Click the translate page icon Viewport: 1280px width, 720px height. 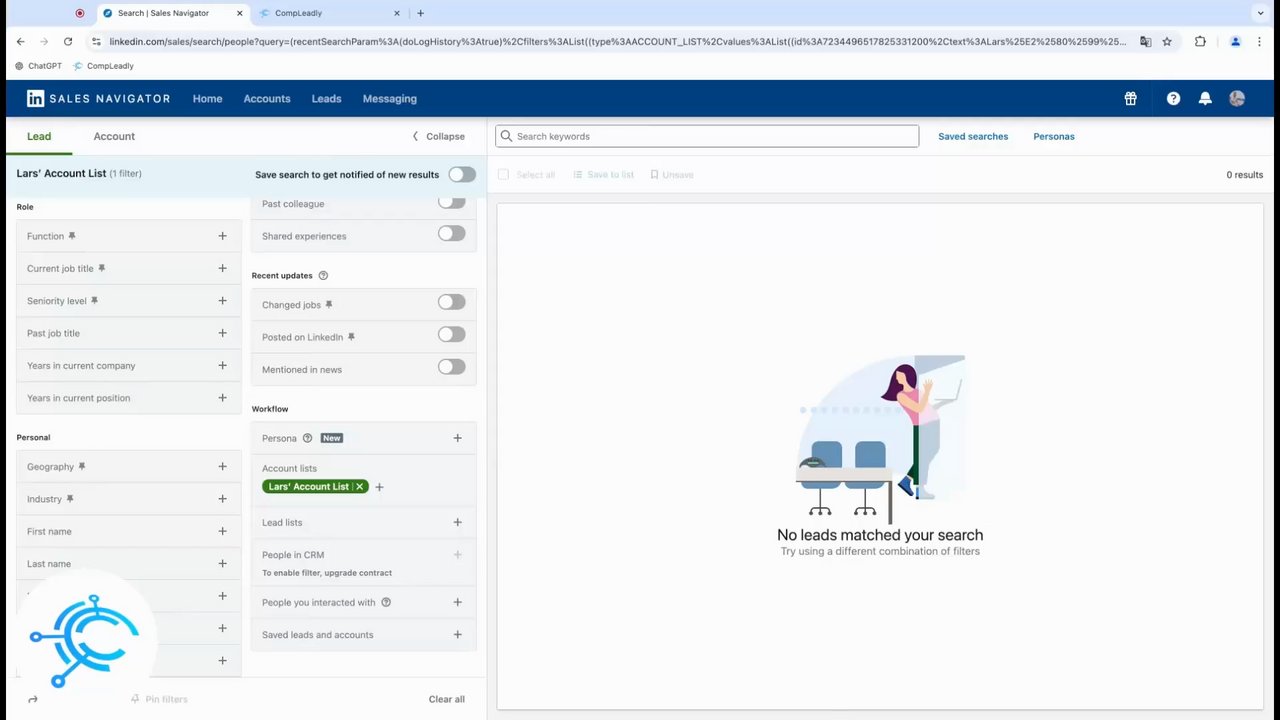pos(1145,41)
